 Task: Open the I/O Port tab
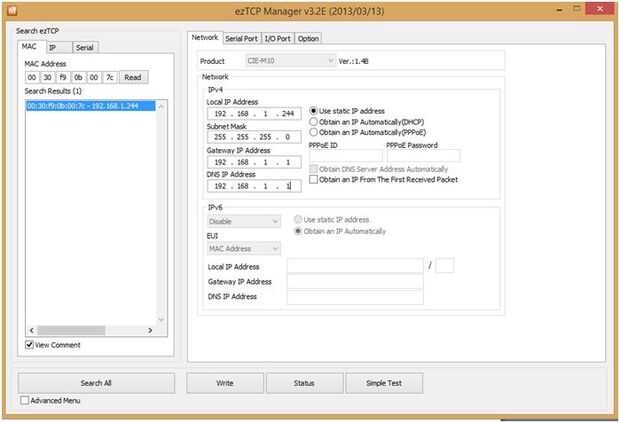(278, 38)
